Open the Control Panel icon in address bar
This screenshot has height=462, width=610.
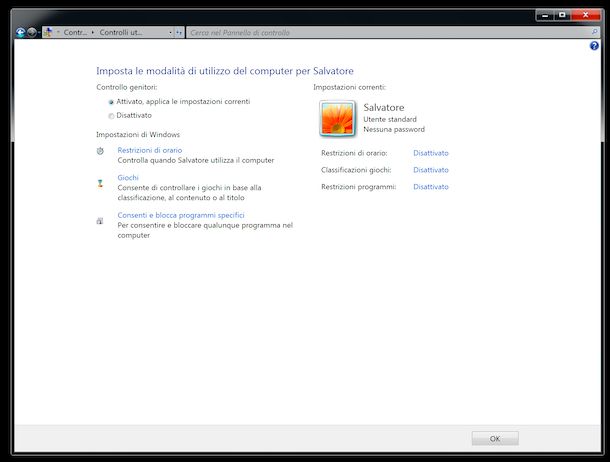pos(48,32)
